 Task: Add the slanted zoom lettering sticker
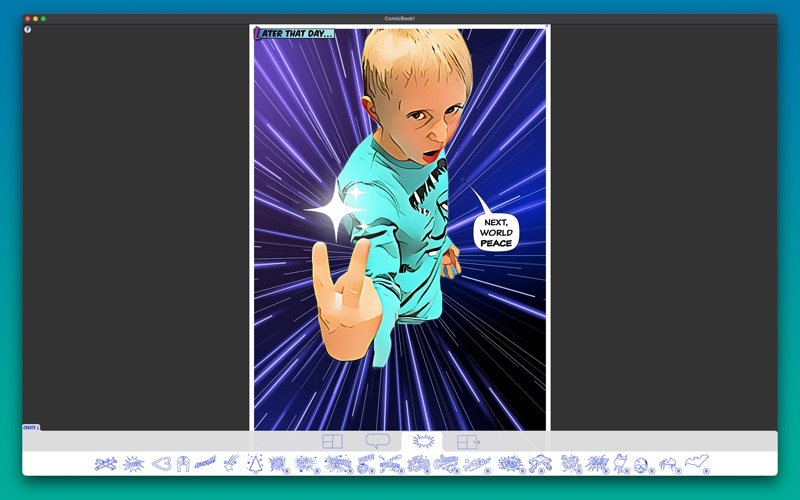pyautogui.click(x=206, y=463)
